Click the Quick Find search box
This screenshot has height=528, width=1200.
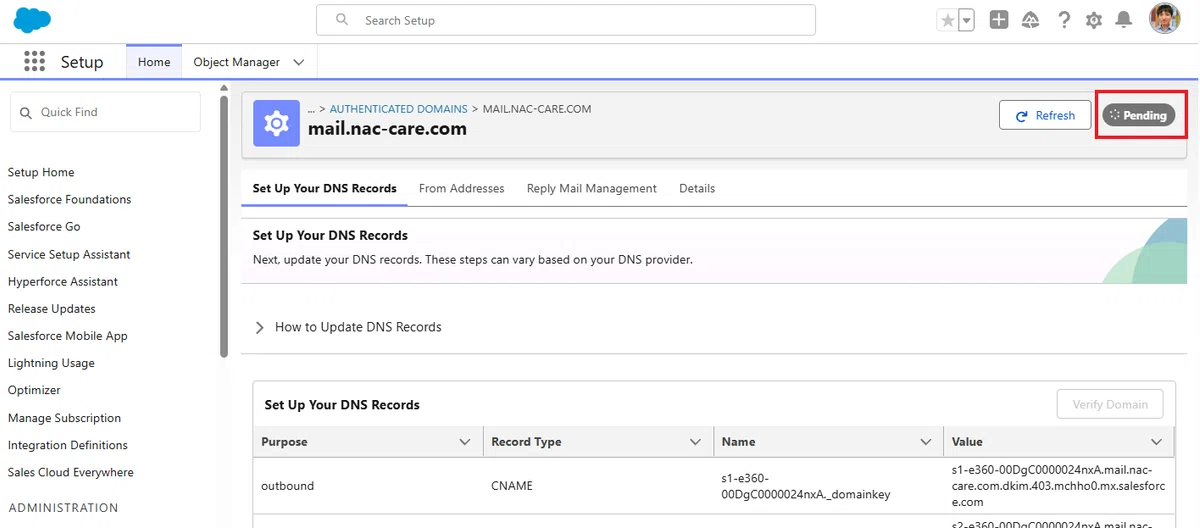105,112
